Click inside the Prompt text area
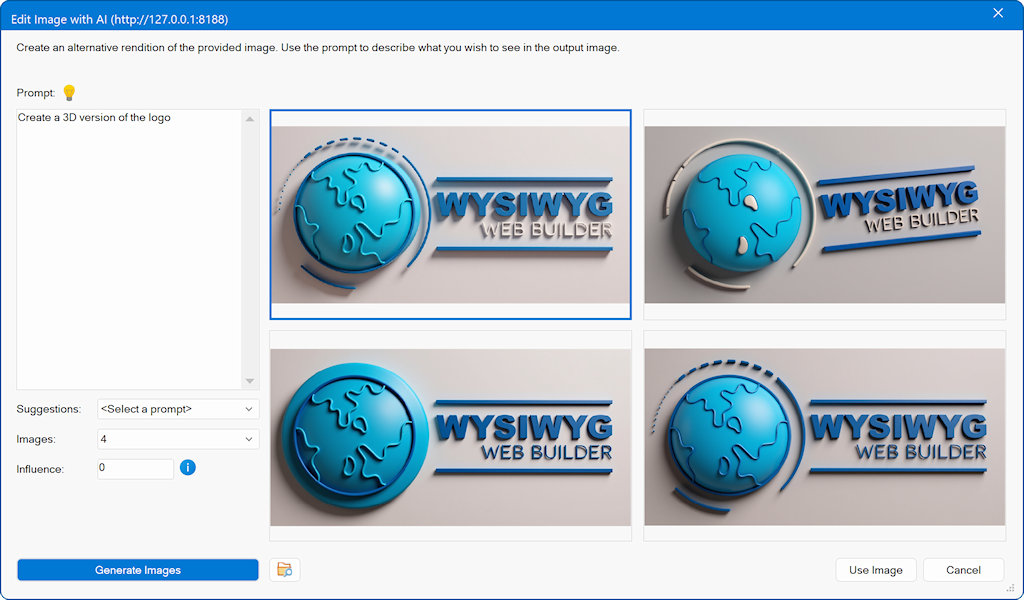The image size is (1024, 600). [129, 249]
